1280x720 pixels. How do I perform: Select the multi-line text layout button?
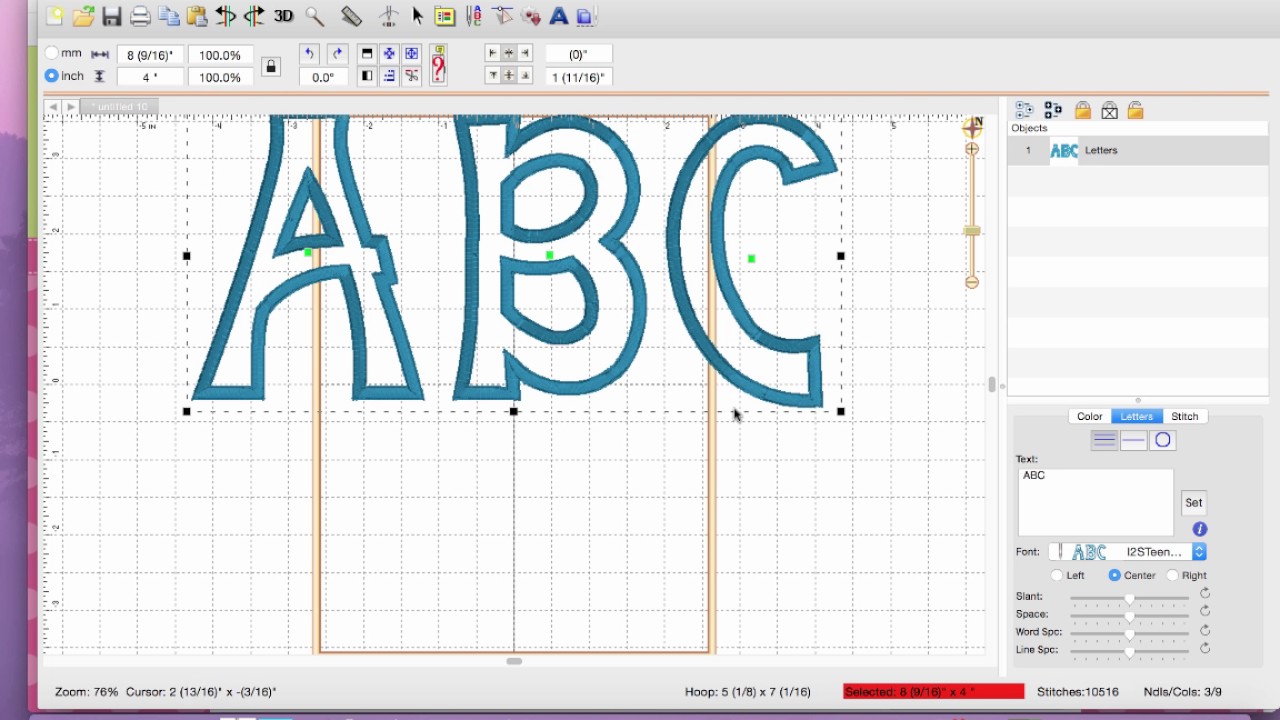(1104, 440)
